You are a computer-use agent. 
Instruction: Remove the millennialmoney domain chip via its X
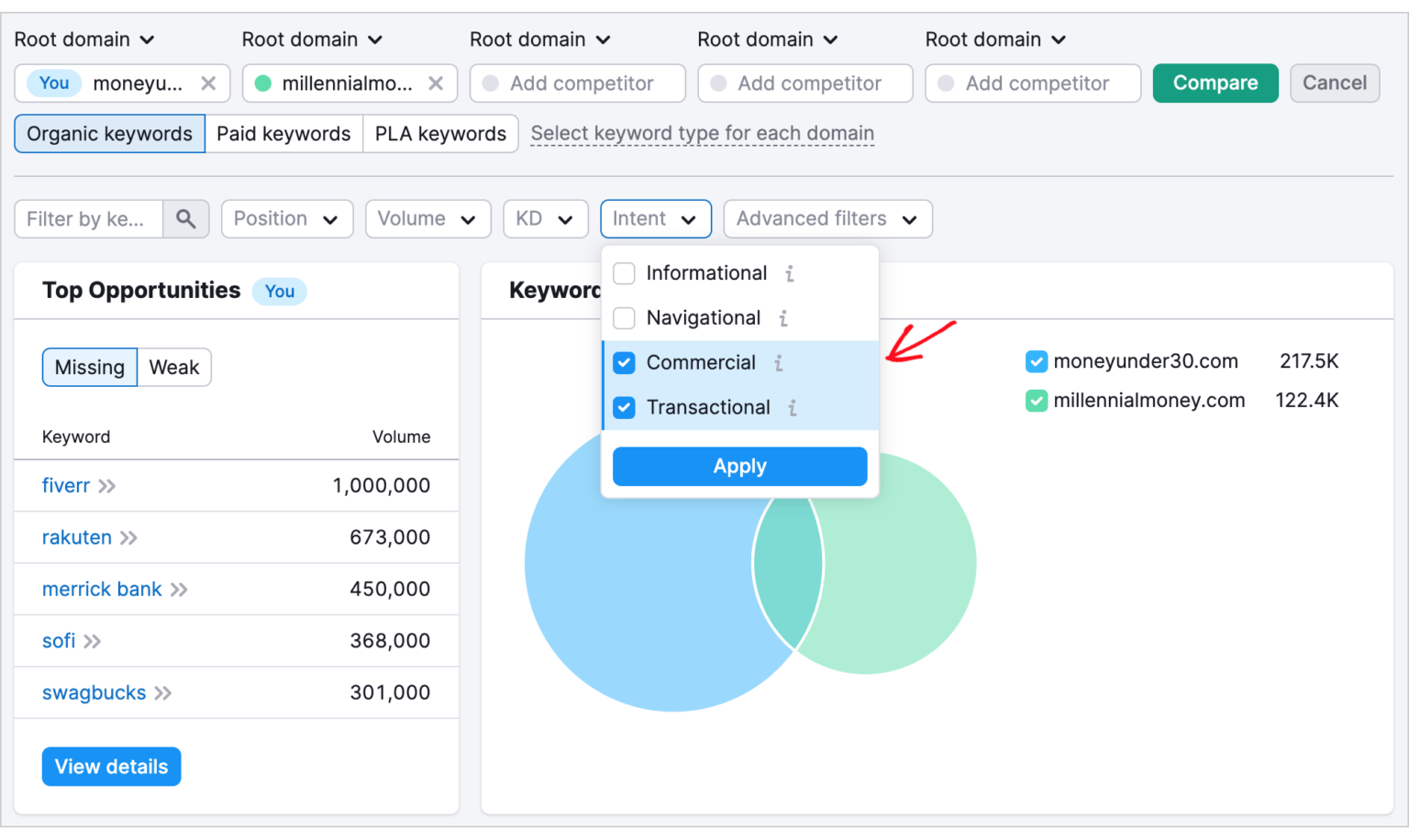tap(437, 83)
